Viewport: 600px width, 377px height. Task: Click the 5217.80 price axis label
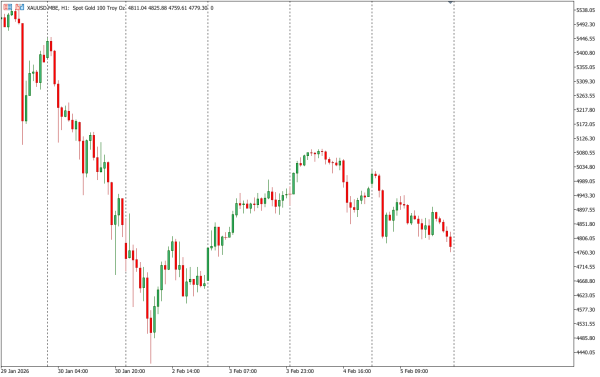(x=586, y=110)
